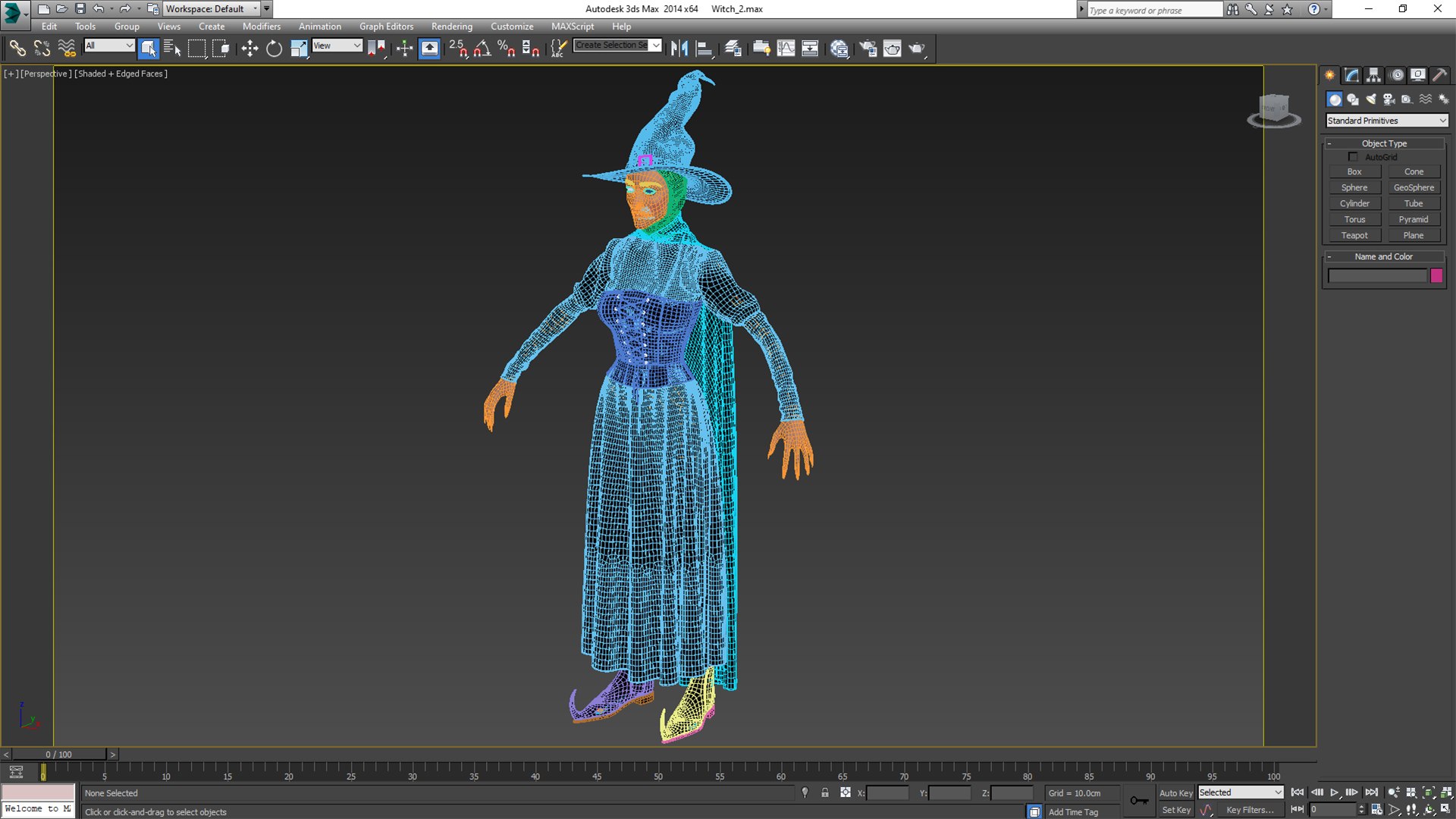Open Workspace: Default dropdown
The height and width of the screenshot is (819, 1456).
point(212,9)
